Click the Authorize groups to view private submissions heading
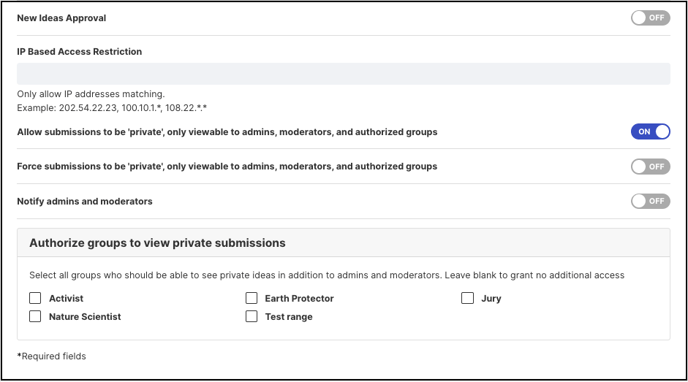 point(157,243)
